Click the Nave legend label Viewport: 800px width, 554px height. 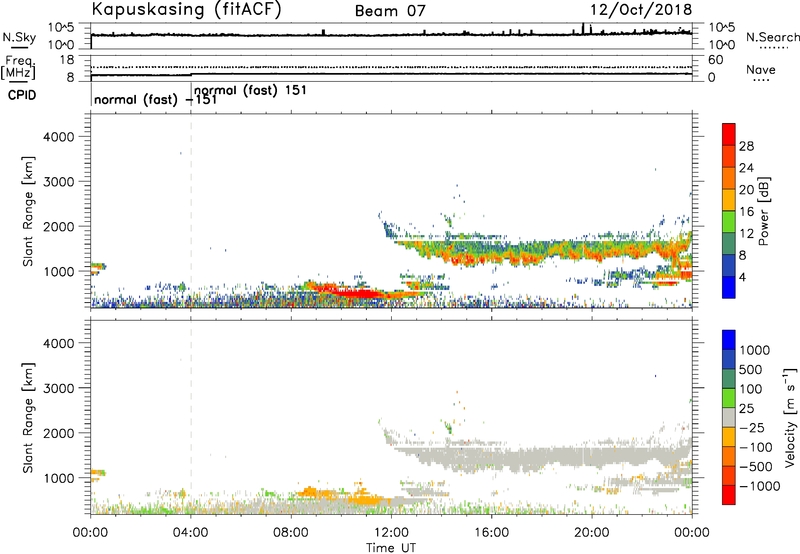coord(761,70)
